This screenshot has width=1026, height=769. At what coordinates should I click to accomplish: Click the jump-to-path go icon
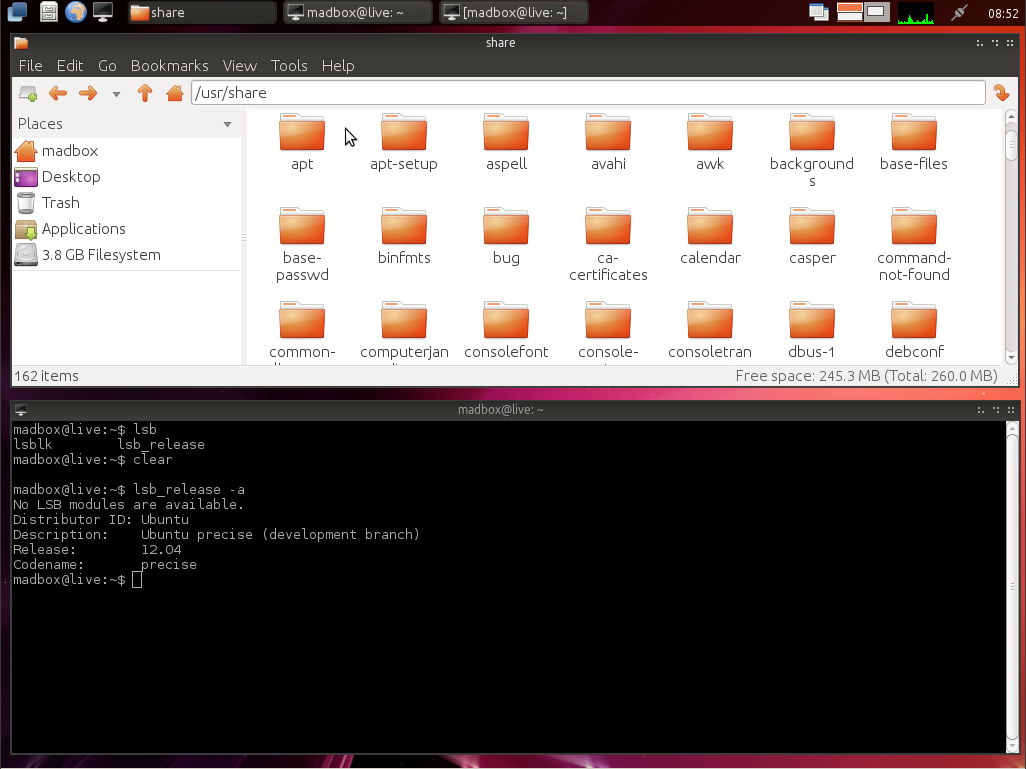point(1001,92)
